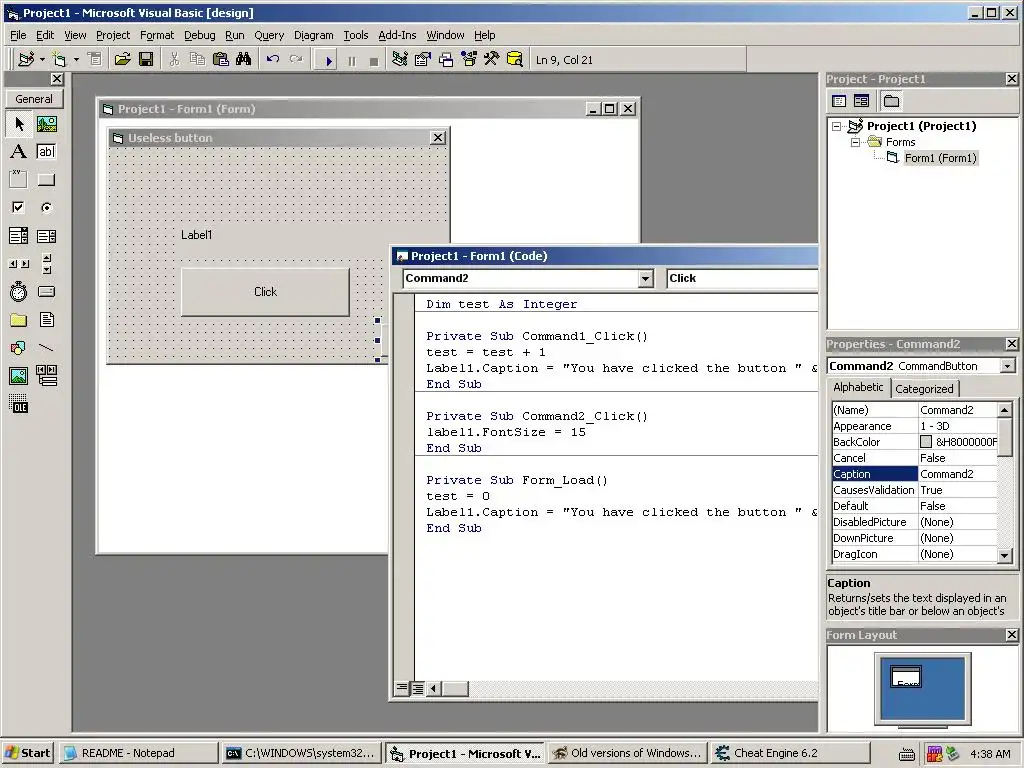Switch to the Categorized properties tab
This screenshot has height=768, width=1024.
[924, 389]
